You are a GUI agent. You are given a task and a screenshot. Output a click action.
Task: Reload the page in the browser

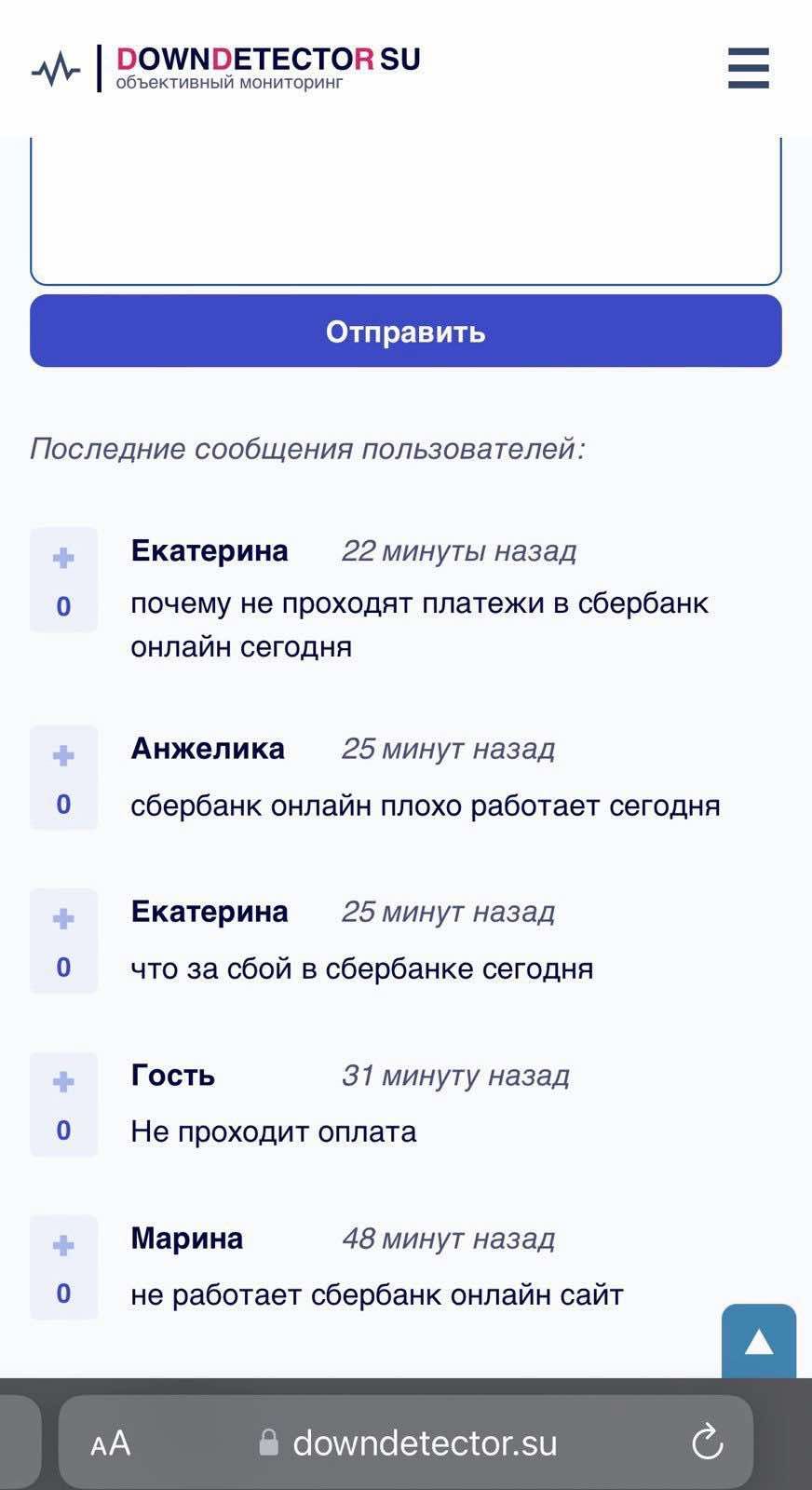(x=708, y=1443)
